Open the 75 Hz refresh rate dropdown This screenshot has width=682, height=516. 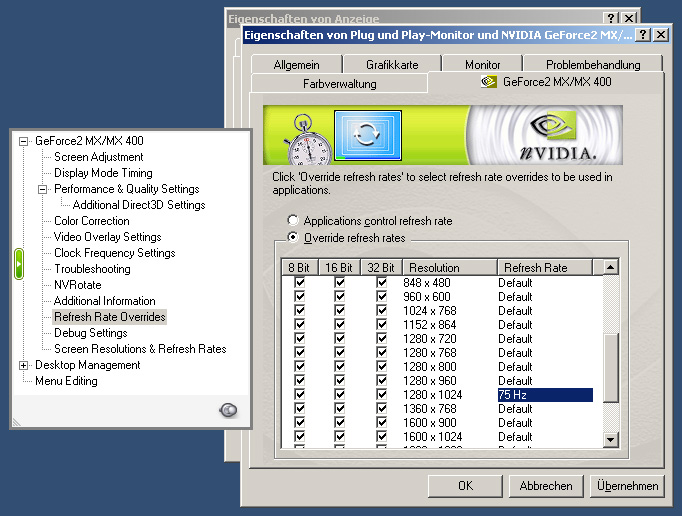click(x=545, y=395)
